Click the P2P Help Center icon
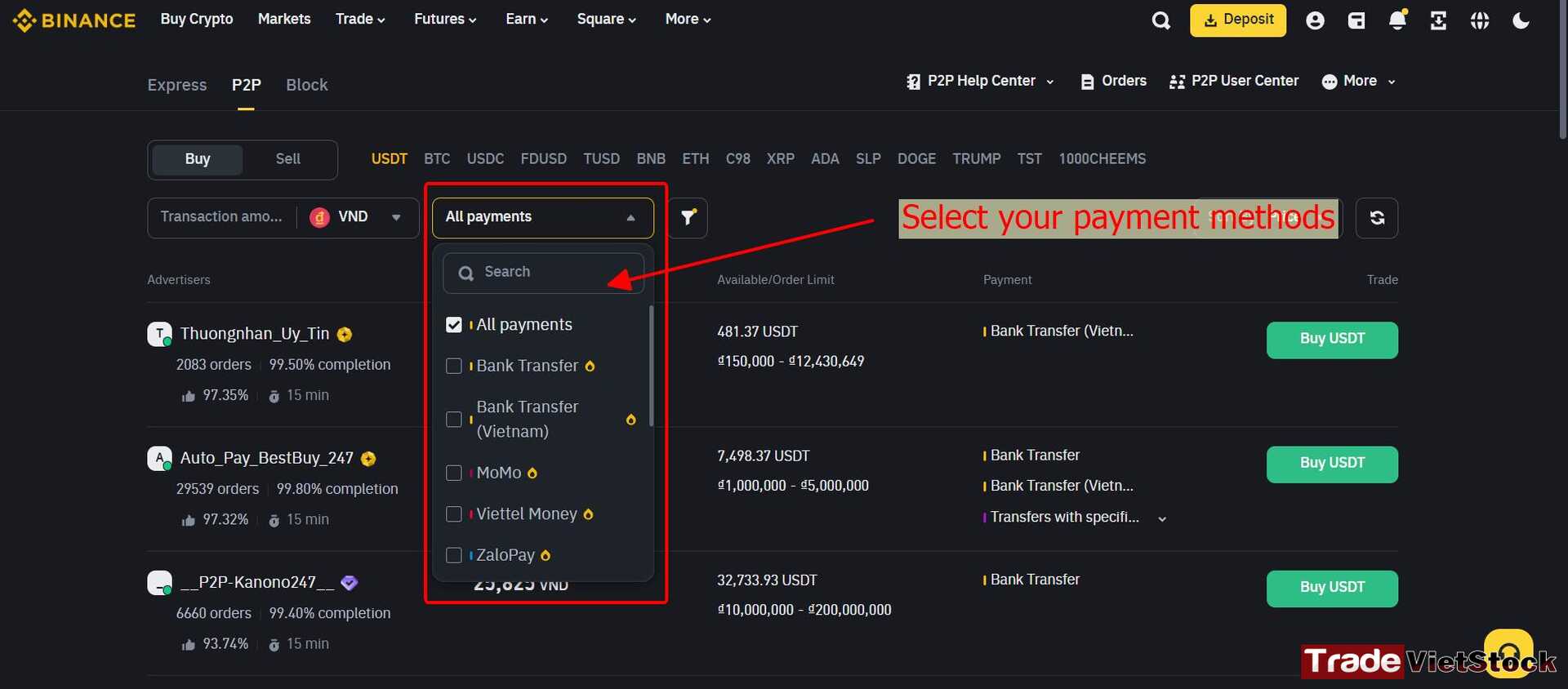 point(913,82)
